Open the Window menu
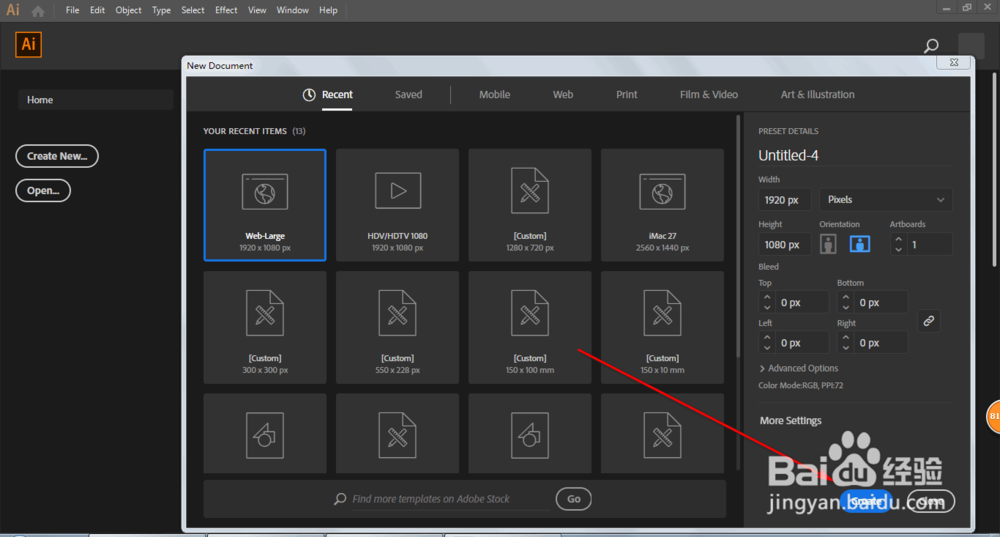 point(292,10)
